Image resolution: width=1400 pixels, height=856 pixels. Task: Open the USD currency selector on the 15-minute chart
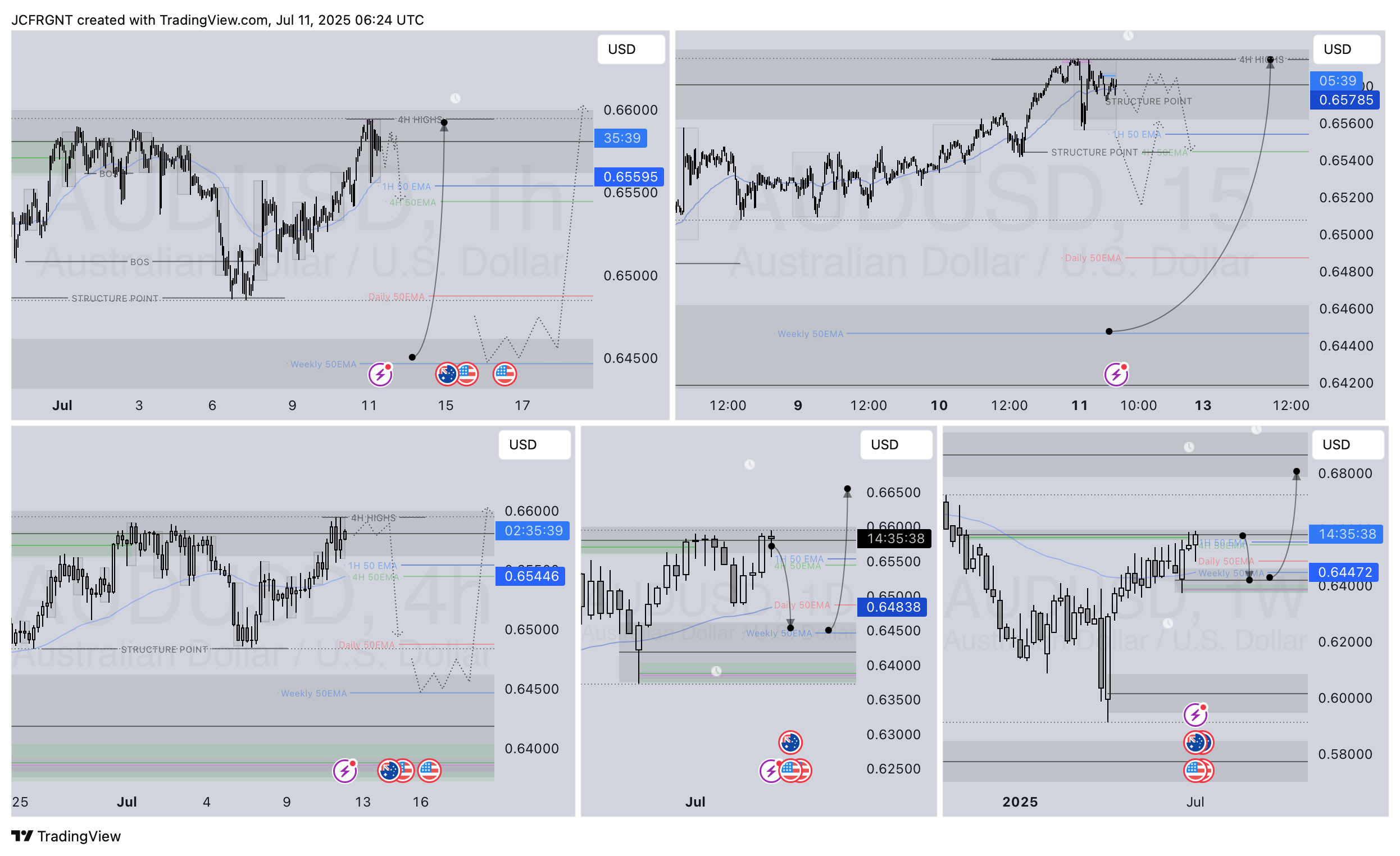[1346, 49]
